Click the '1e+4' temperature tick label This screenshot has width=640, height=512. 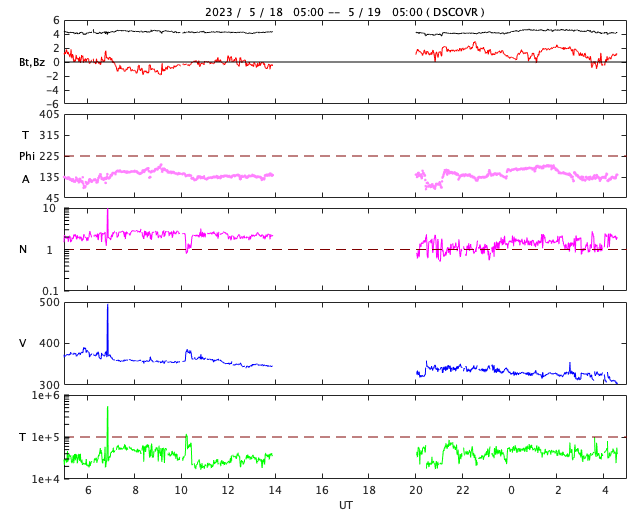click(x=46, y=479)
